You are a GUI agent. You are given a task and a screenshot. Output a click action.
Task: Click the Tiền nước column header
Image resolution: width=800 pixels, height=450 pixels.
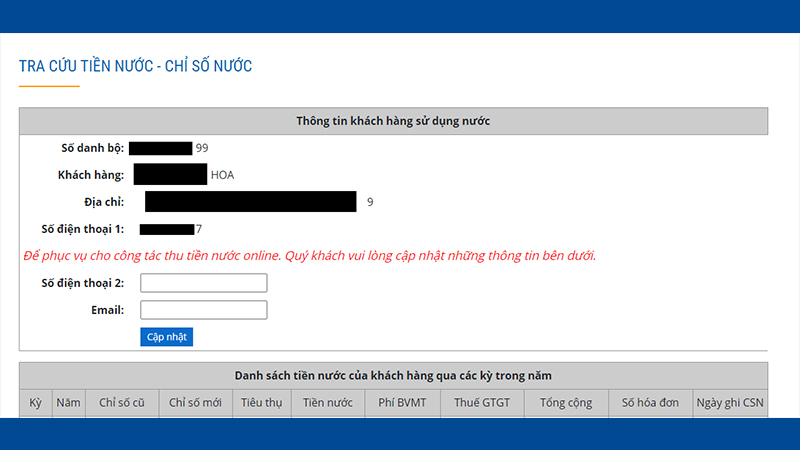point(327,403)
